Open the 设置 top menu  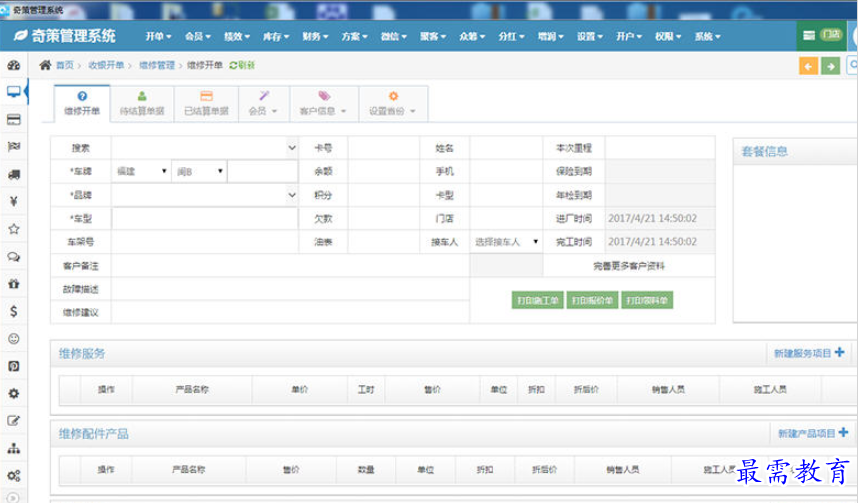[x=590, y=36]
